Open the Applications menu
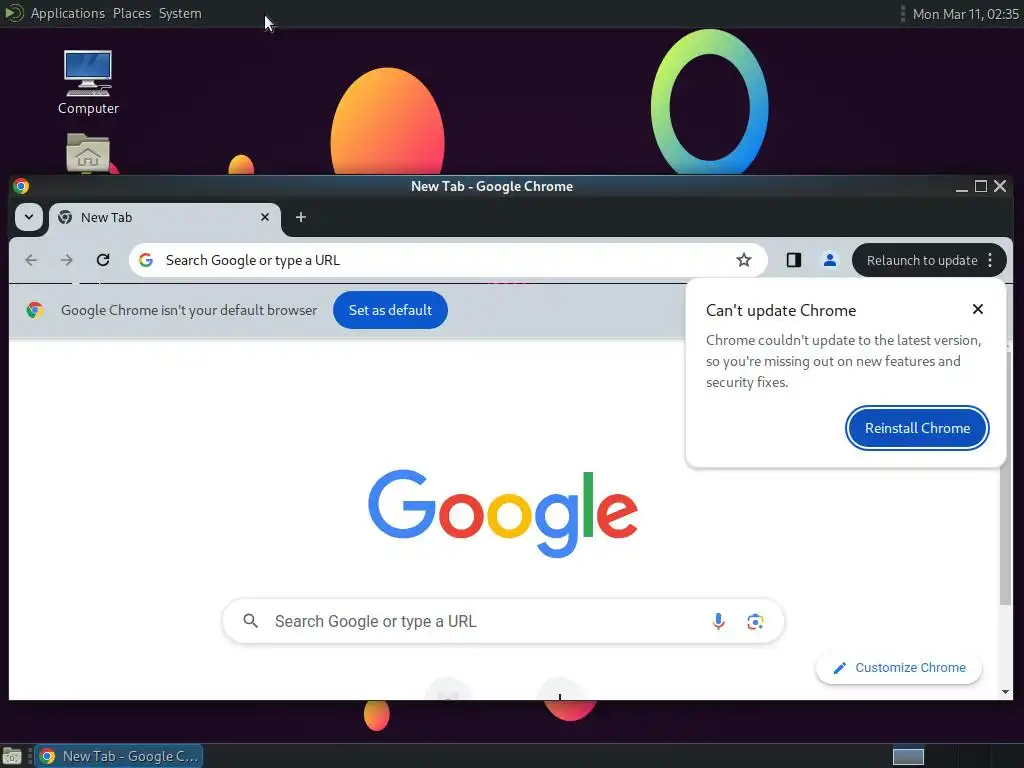Image resolution: width=1024 pixels, height=768 pixels. (68, 13)
